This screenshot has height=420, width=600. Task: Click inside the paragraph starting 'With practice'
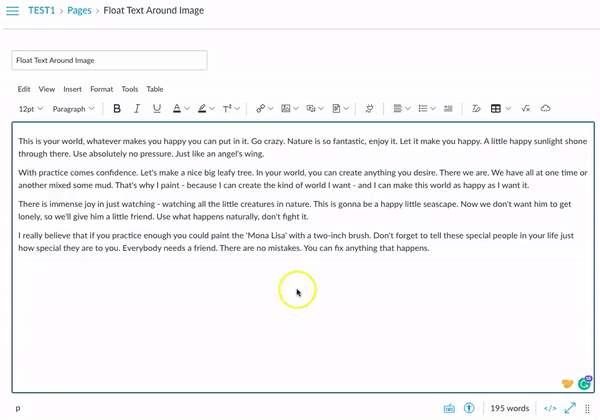(x=303, y=179)
